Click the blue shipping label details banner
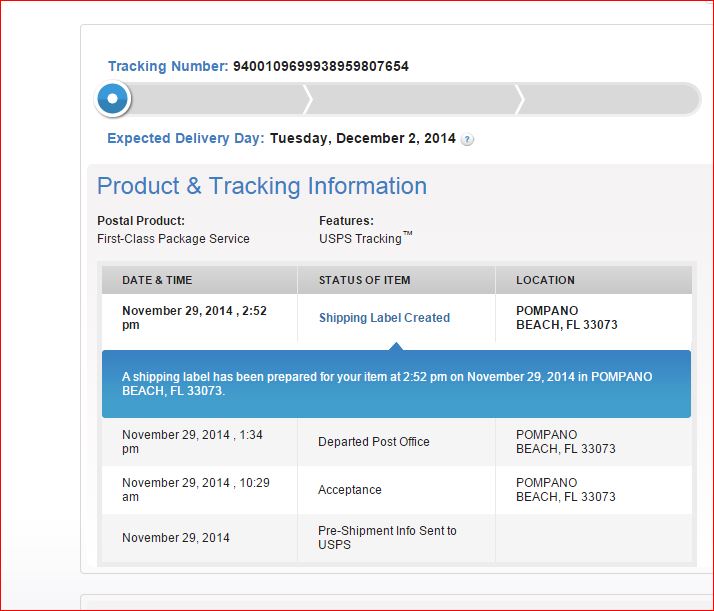The image size is (714, 611). 396,384
